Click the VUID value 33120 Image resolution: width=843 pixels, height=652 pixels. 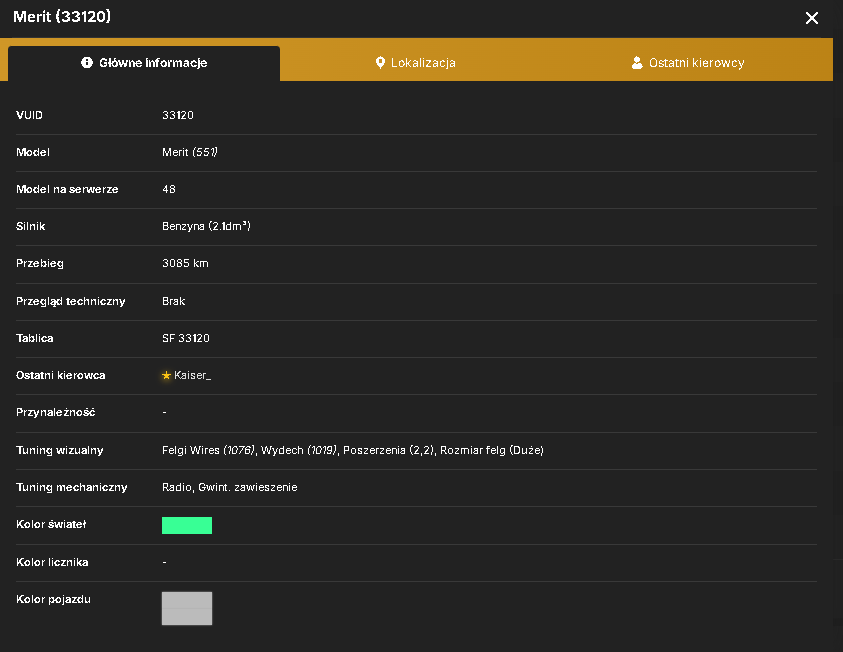(x=178, y=115)
